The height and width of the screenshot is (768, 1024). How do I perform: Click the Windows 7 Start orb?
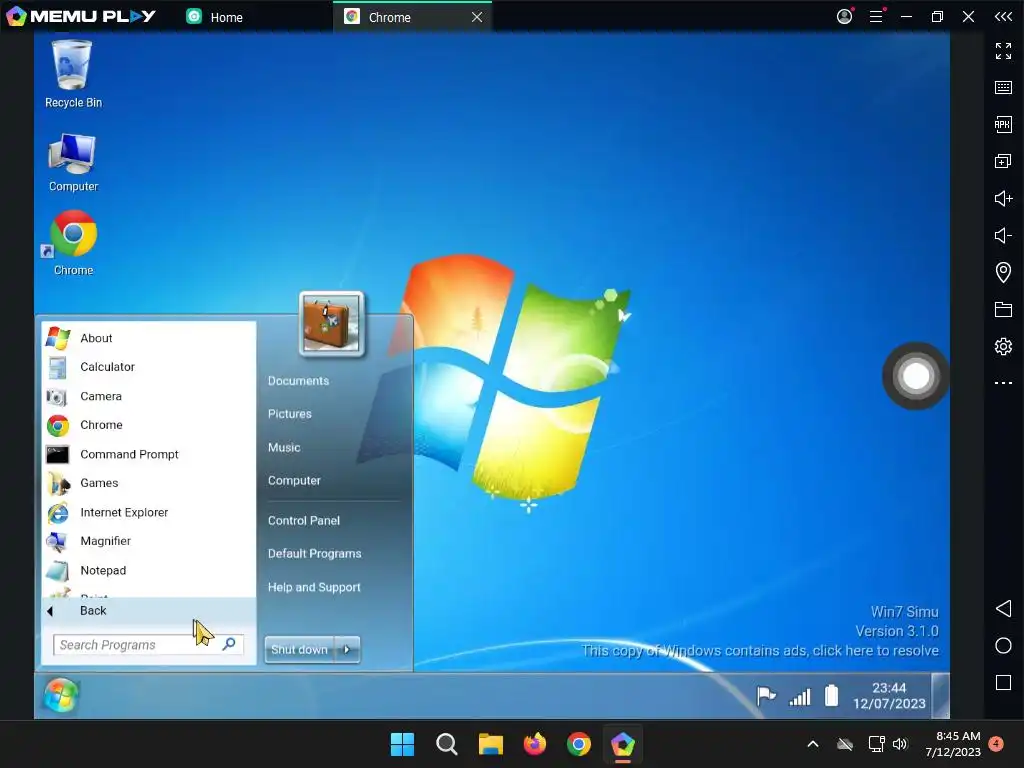tap(61, 695)
